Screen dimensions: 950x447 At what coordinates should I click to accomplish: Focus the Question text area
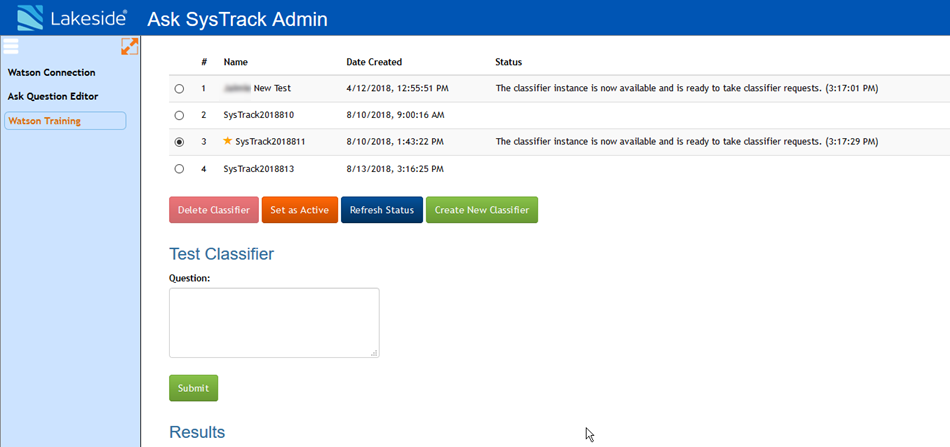tap(274, 323)
